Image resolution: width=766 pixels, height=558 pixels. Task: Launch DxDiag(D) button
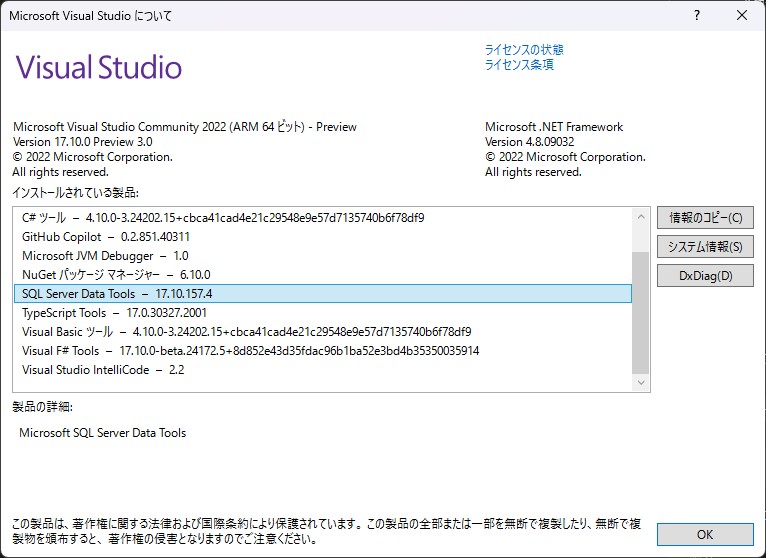coord(705,276)
